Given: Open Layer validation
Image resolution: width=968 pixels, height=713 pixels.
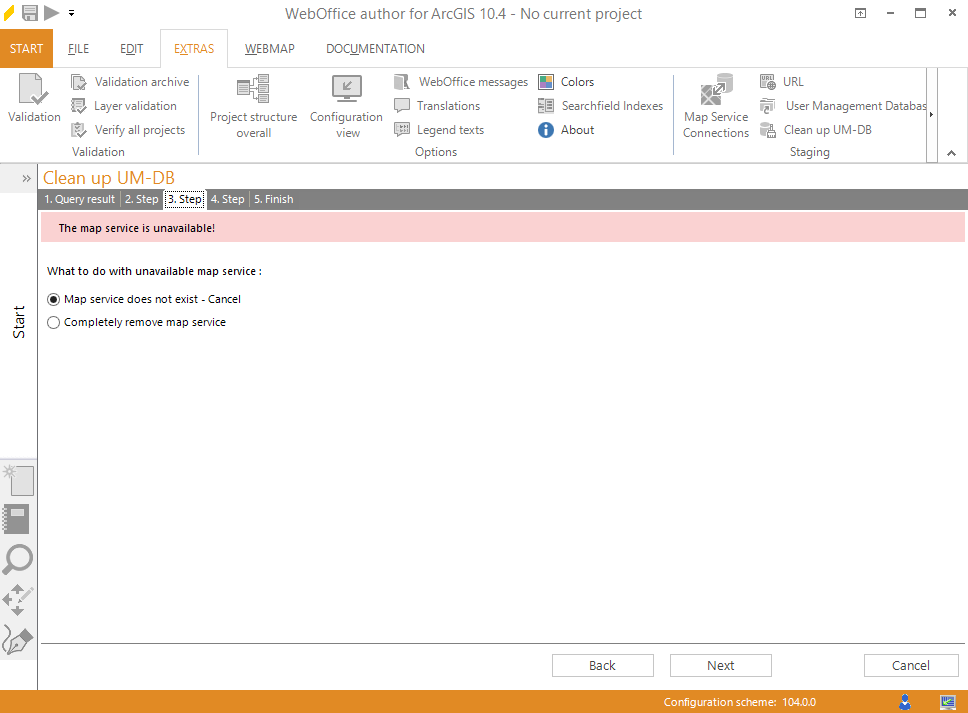Looking at the screenshot, I should pos(124,106).
